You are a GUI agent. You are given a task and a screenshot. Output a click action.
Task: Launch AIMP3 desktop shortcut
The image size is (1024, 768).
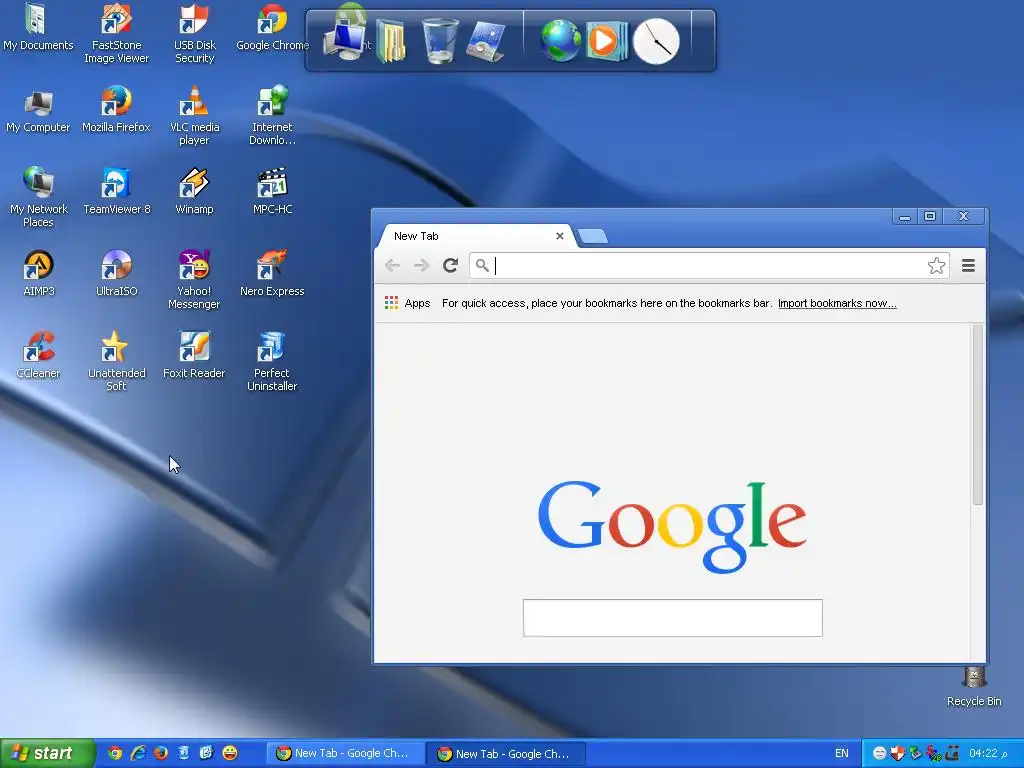click(x=38, y=274)
